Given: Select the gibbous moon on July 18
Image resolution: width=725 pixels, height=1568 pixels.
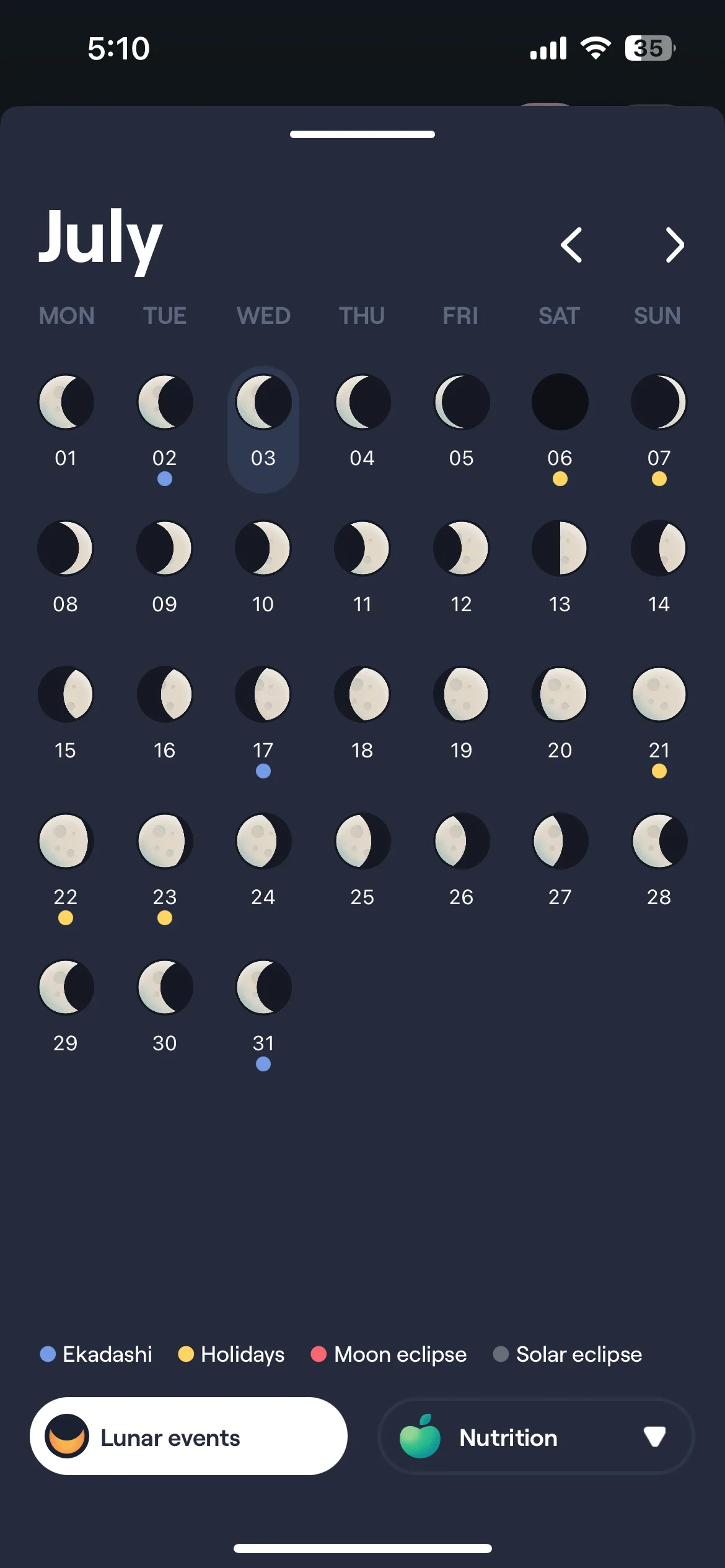Looking at the screenshot, I should click(x=362, y=694).
